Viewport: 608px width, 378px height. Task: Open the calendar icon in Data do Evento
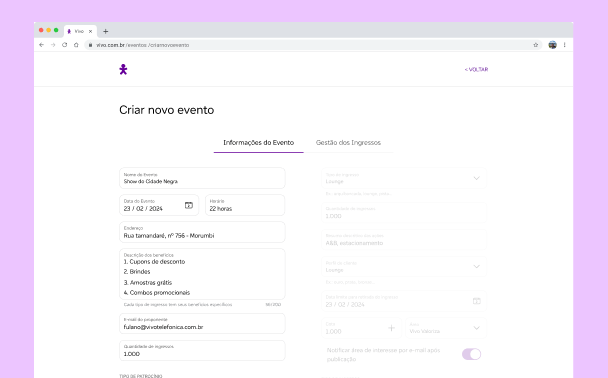click(189, 205)
